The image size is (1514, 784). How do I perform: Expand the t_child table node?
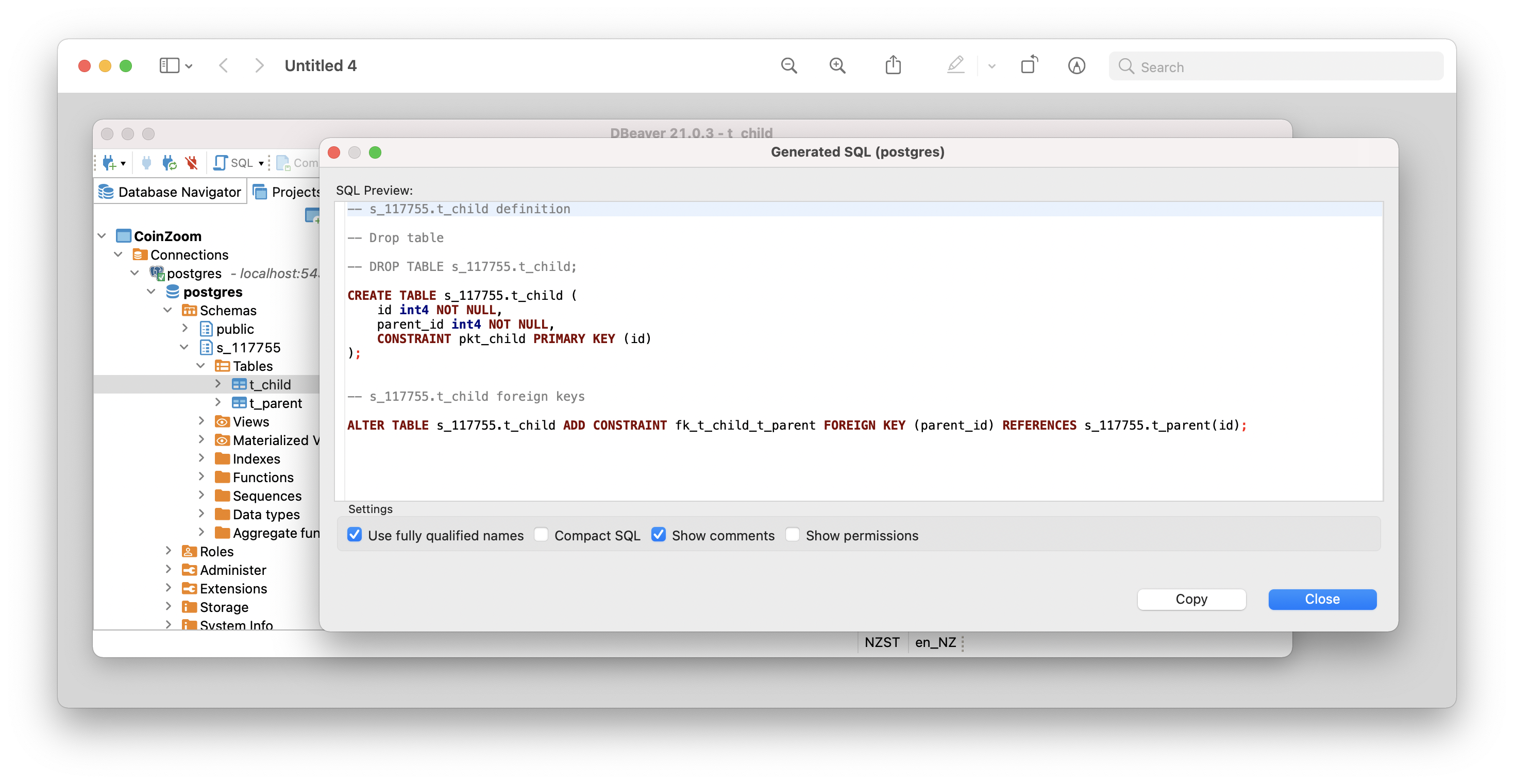[x=217, y=384]
